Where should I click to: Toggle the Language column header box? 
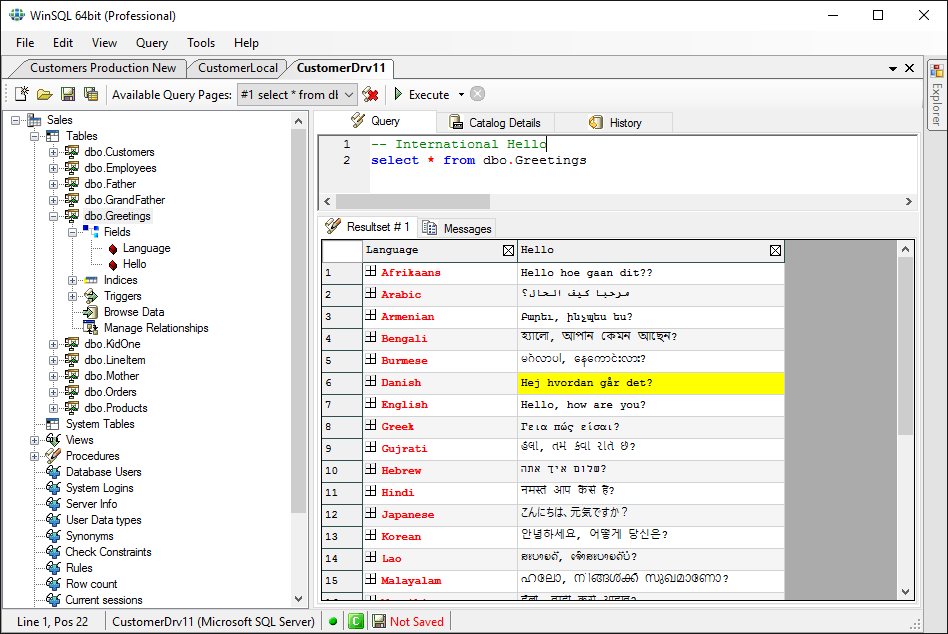(x=508, y=251)
